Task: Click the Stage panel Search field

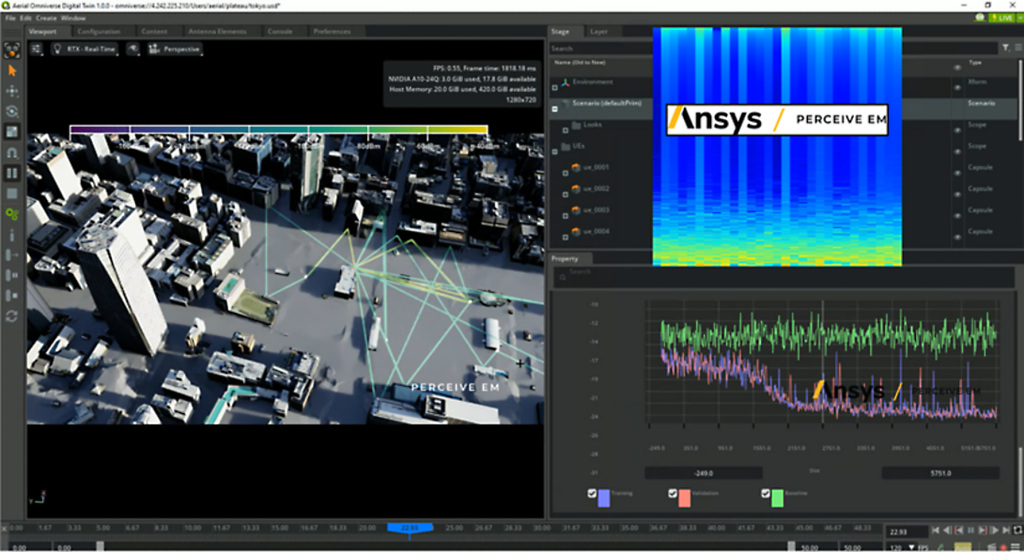Action: [x=601, y=48]
